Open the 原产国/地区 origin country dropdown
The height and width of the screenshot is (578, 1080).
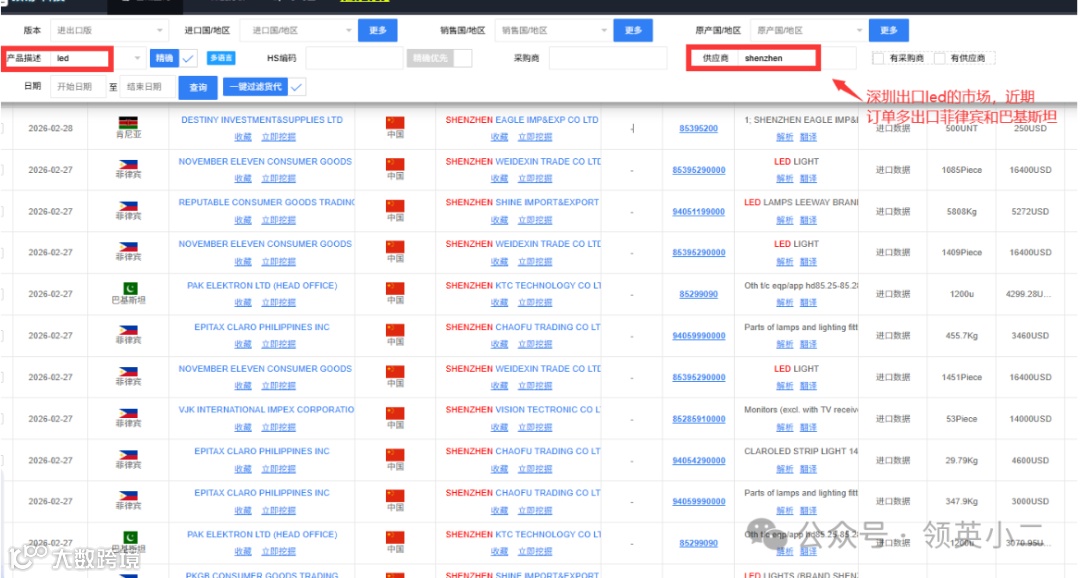tap(808, 30)
